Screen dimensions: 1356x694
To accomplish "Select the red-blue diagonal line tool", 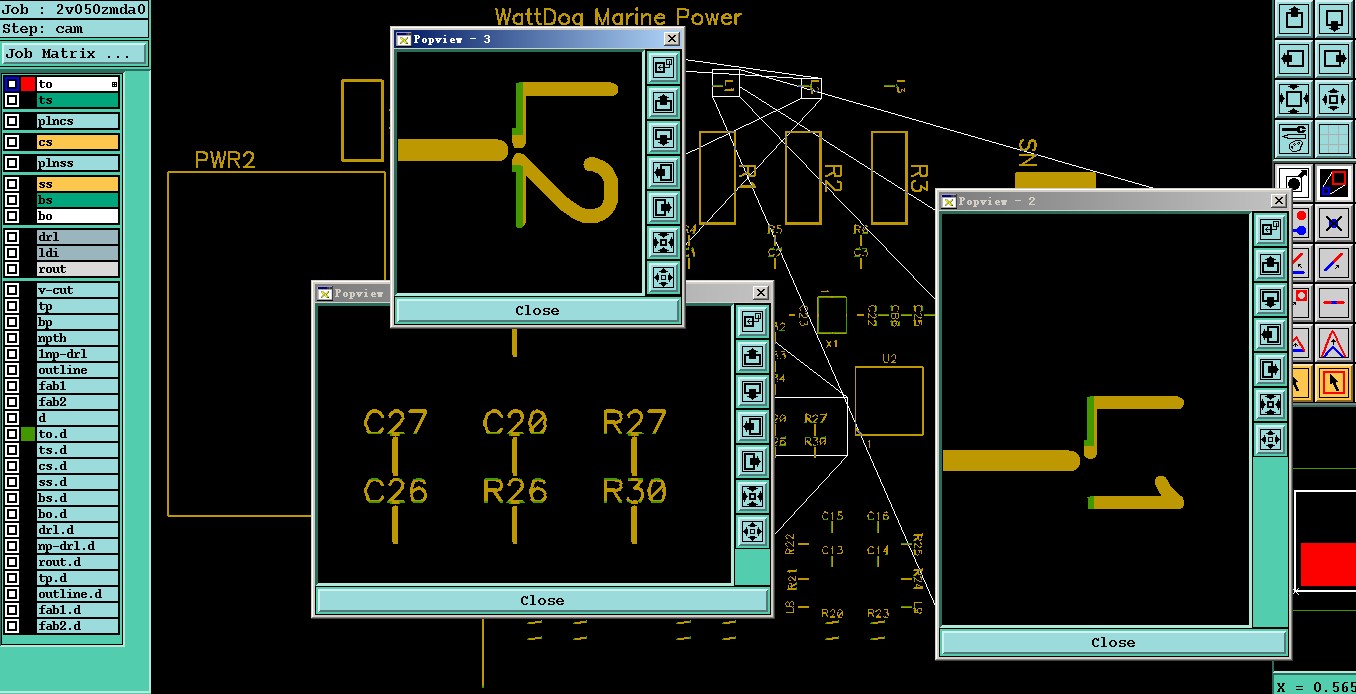I will 1334,263.
